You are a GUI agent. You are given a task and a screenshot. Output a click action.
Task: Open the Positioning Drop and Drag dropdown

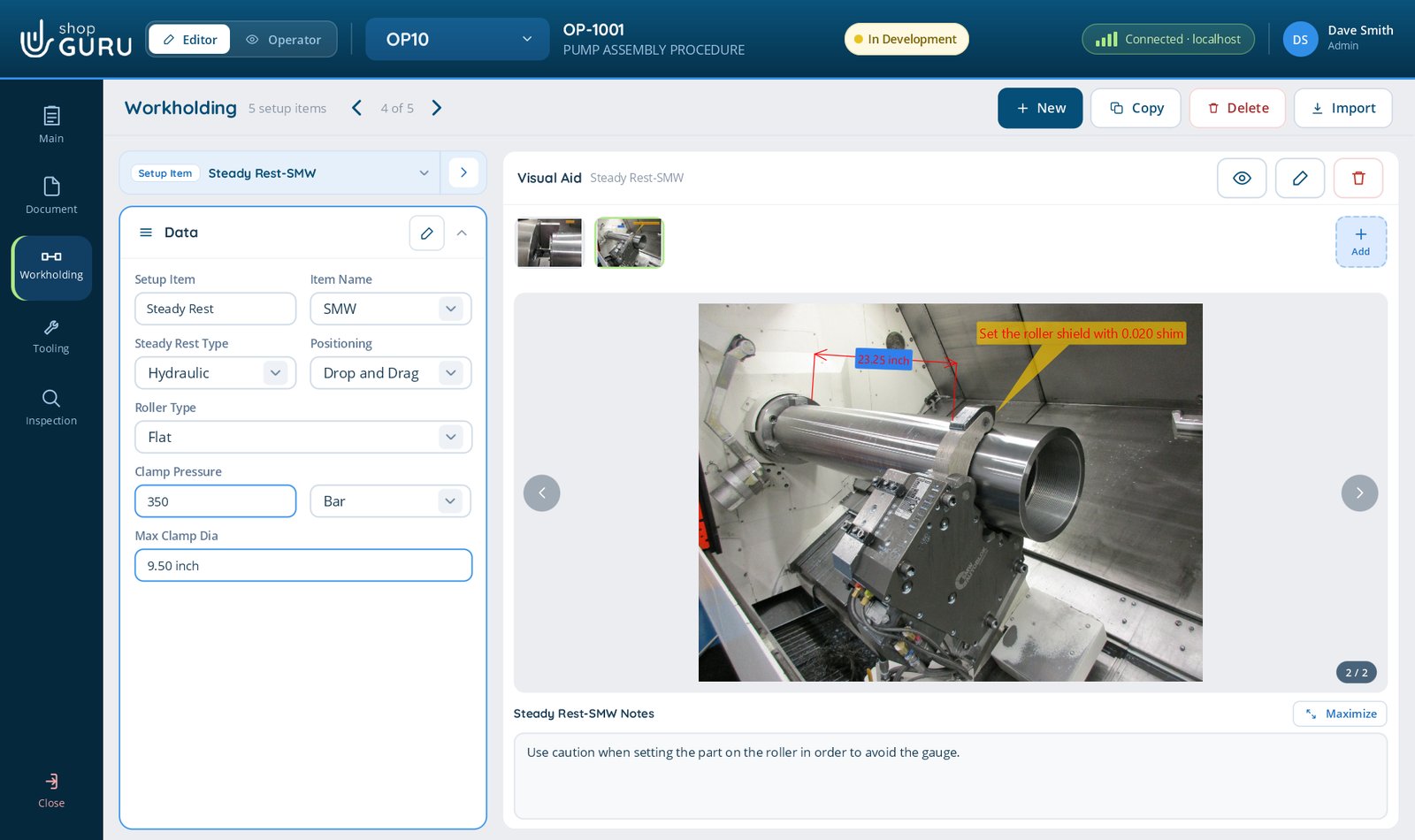point(391,373)
